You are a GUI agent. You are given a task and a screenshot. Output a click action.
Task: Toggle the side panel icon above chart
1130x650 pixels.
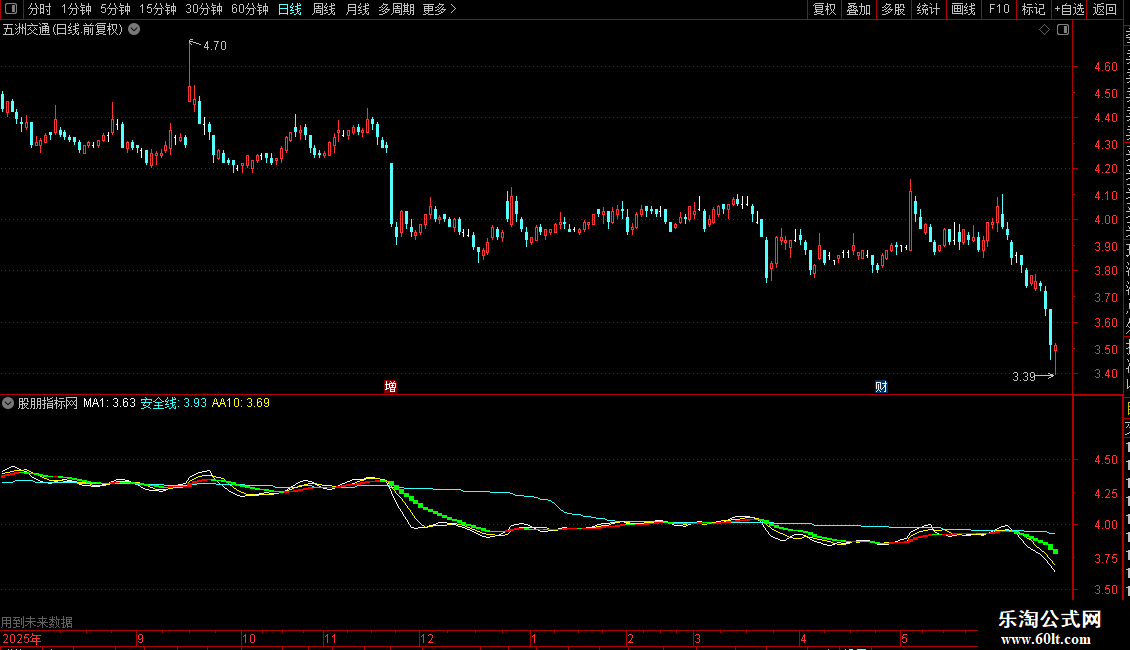1063,30
